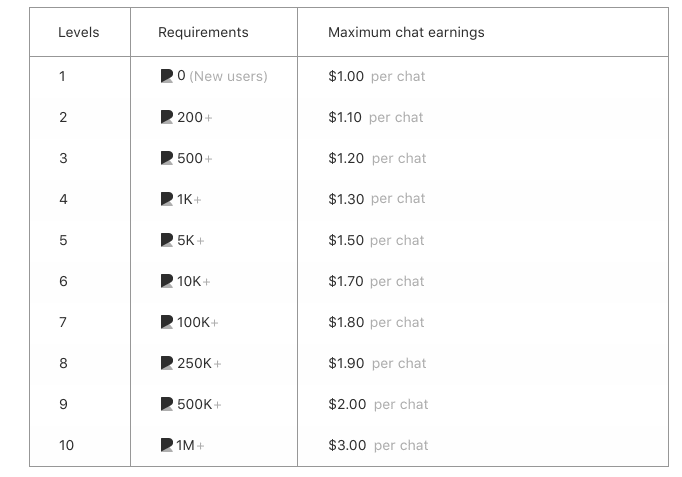The image size is (682, 477).
Task: Click the points icon beside 0 (New users)
Action: (167, 76)
